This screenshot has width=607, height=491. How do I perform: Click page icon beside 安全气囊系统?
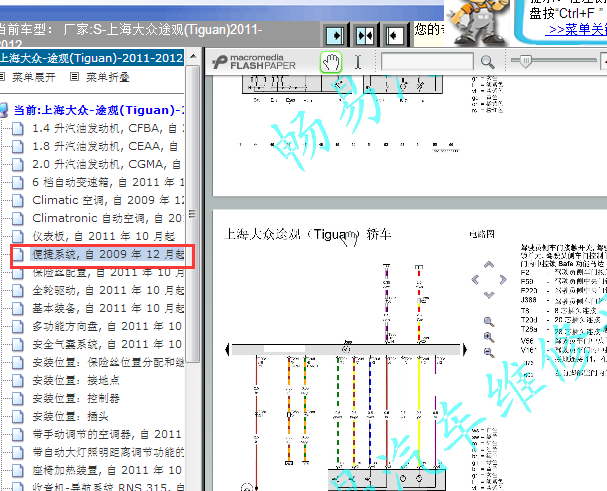(x=18, y=344)
